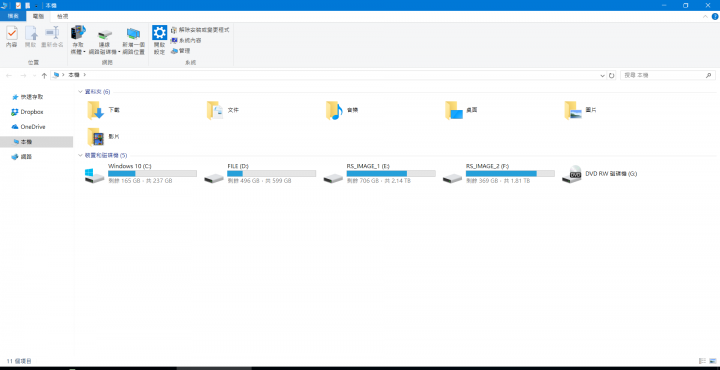Click 解除安裝或變更程式 uninstall or change program
The image size is (720, 370).
pyautogui.click(x=200, y=30)
